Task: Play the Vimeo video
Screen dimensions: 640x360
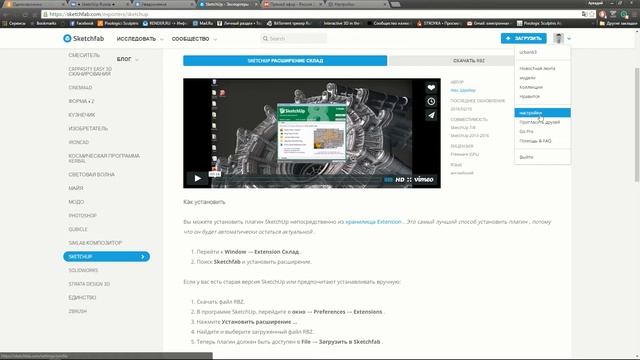Action: (197, 178)
